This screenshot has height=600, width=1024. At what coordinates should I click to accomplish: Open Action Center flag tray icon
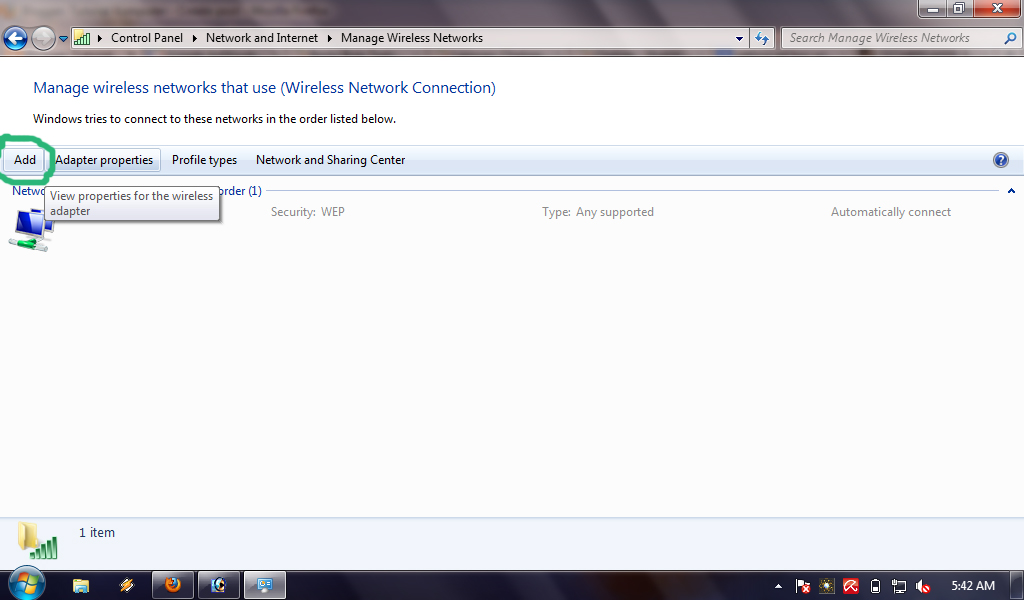[803, 586]
